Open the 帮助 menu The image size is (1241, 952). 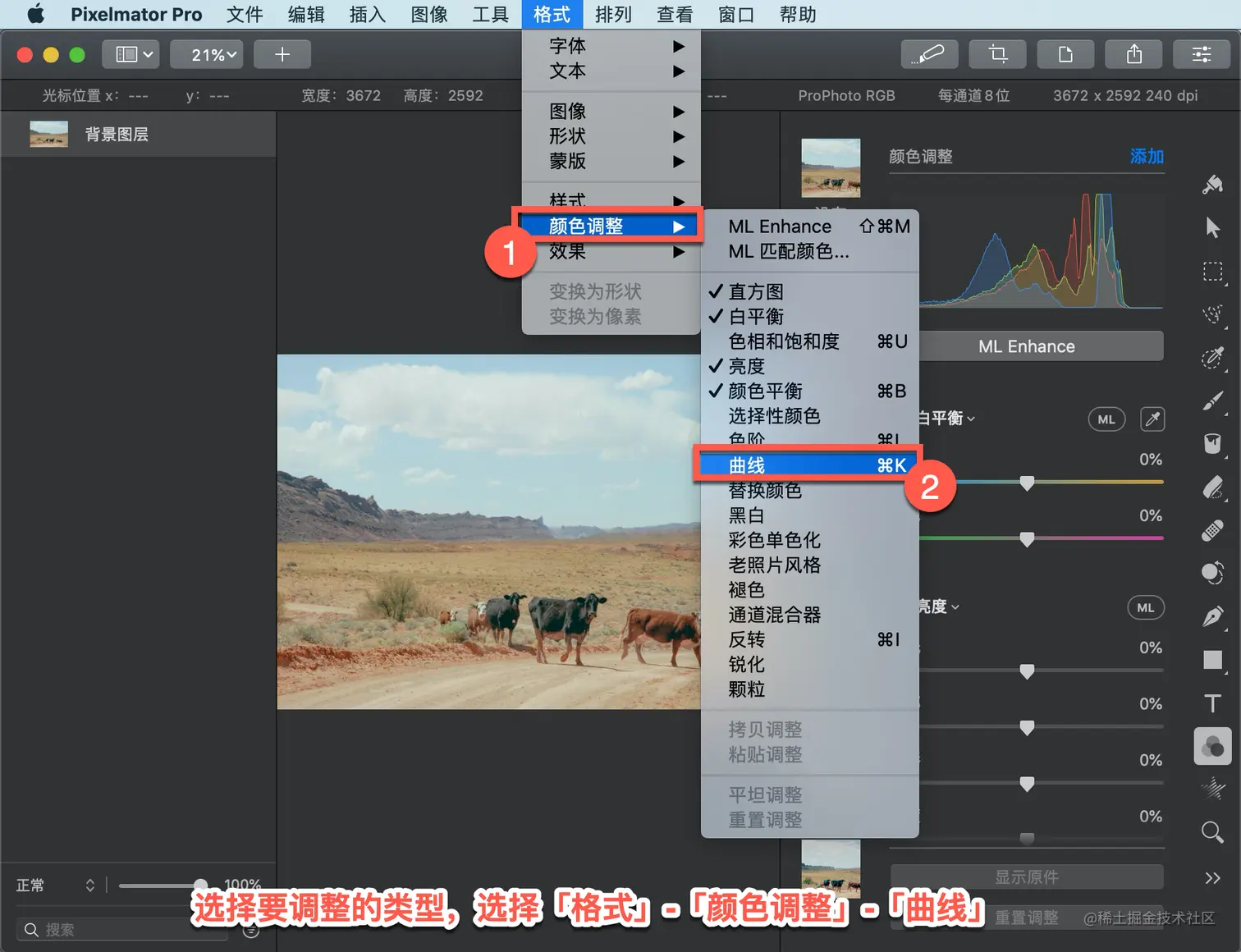pyautogui.click(x=798, y=14)
